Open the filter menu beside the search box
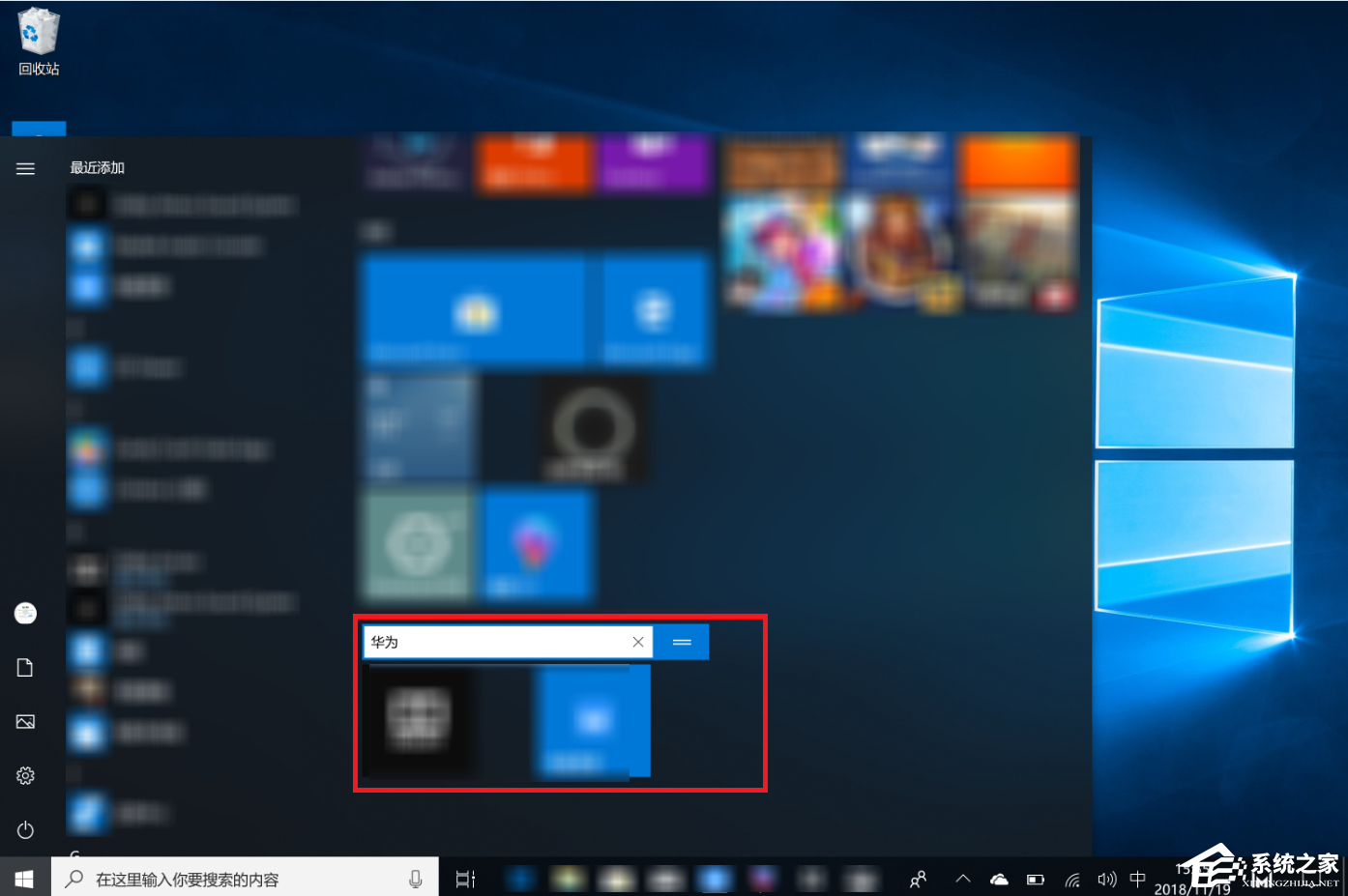Screen dimensions: 1348x896 point(681,641)
